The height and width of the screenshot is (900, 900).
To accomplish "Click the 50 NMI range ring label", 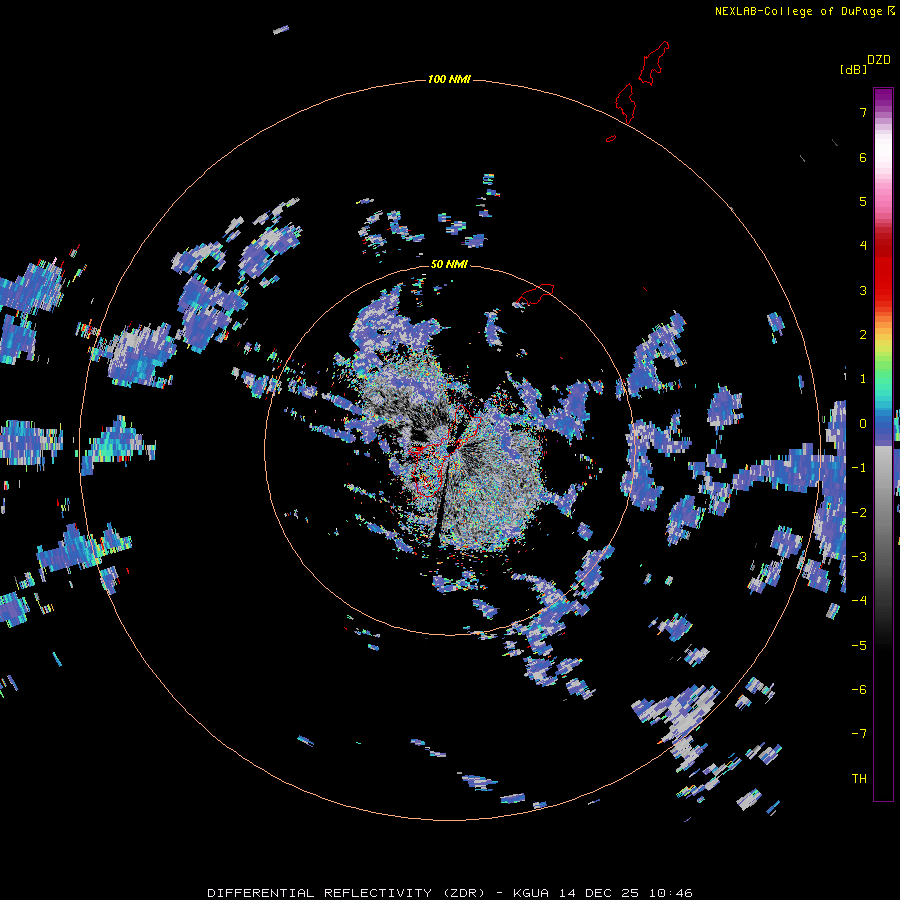I will pyautogui.click(x=449, y=264).
